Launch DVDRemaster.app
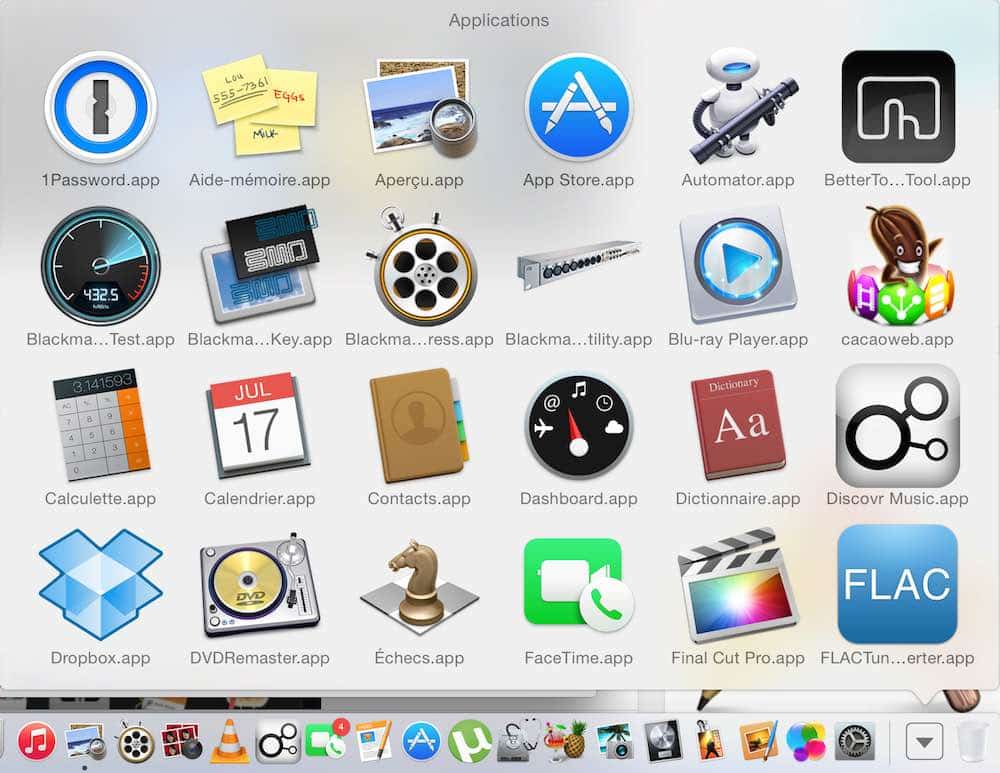Image resolution: width=1000 pixels, height=773 pixels. click(x=260, y=585)
